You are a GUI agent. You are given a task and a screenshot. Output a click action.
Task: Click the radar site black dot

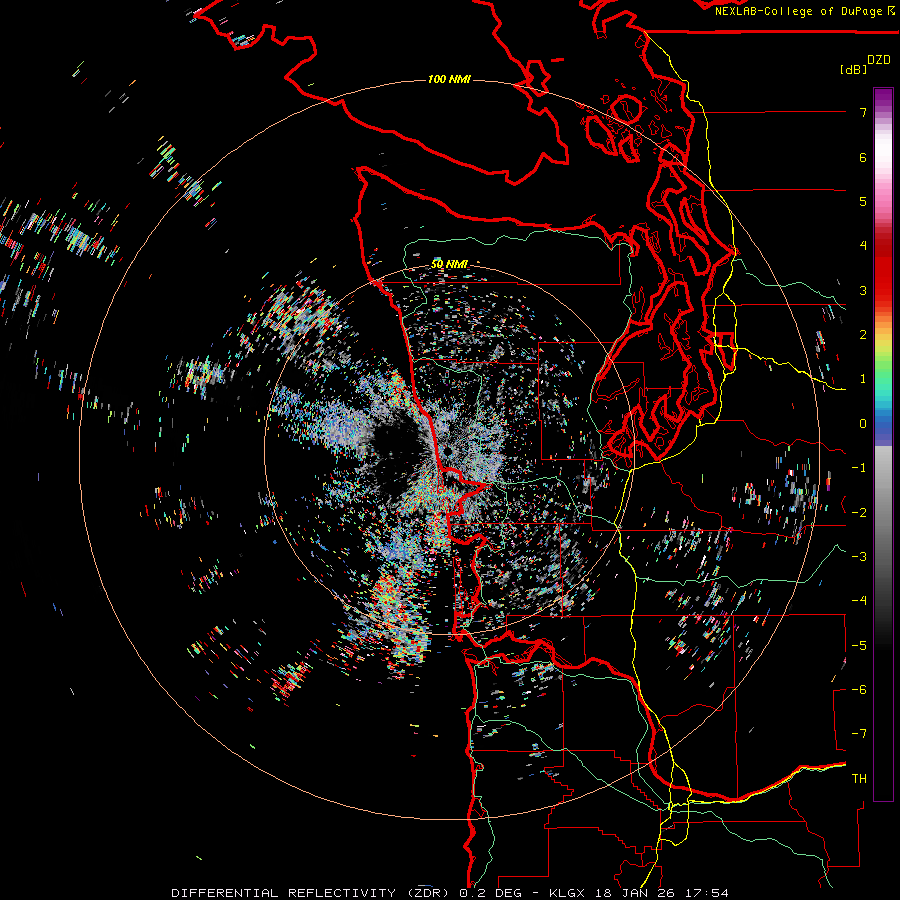click(448, 452)
